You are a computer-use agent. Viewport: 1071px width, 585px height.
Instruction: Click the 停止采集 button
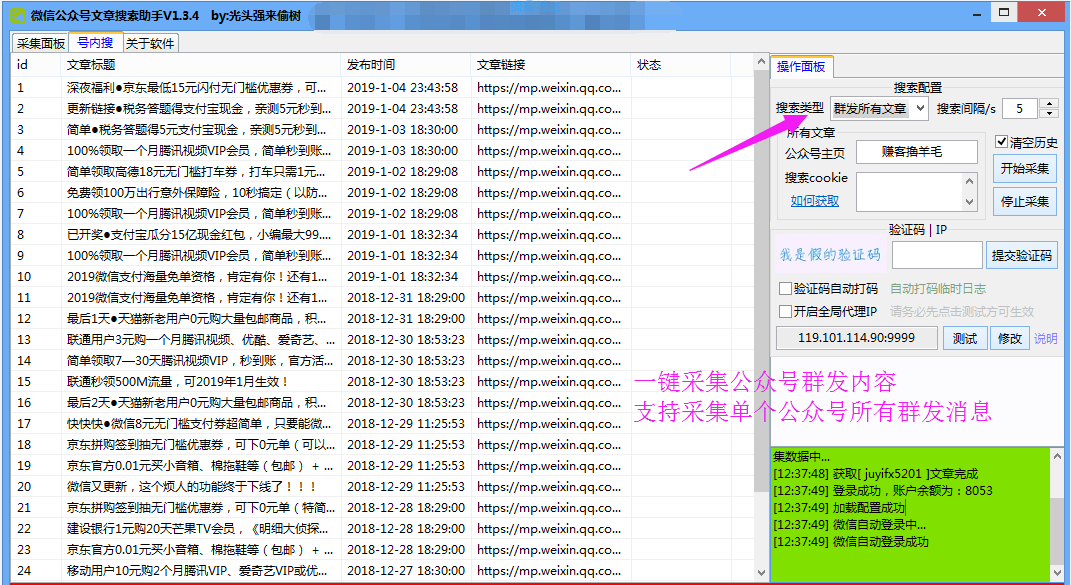(1025, 202)
